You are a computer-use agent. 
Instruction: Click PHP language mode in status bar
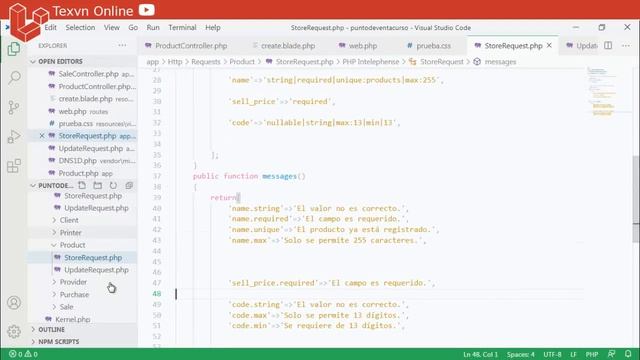click(x=592, y=354)
